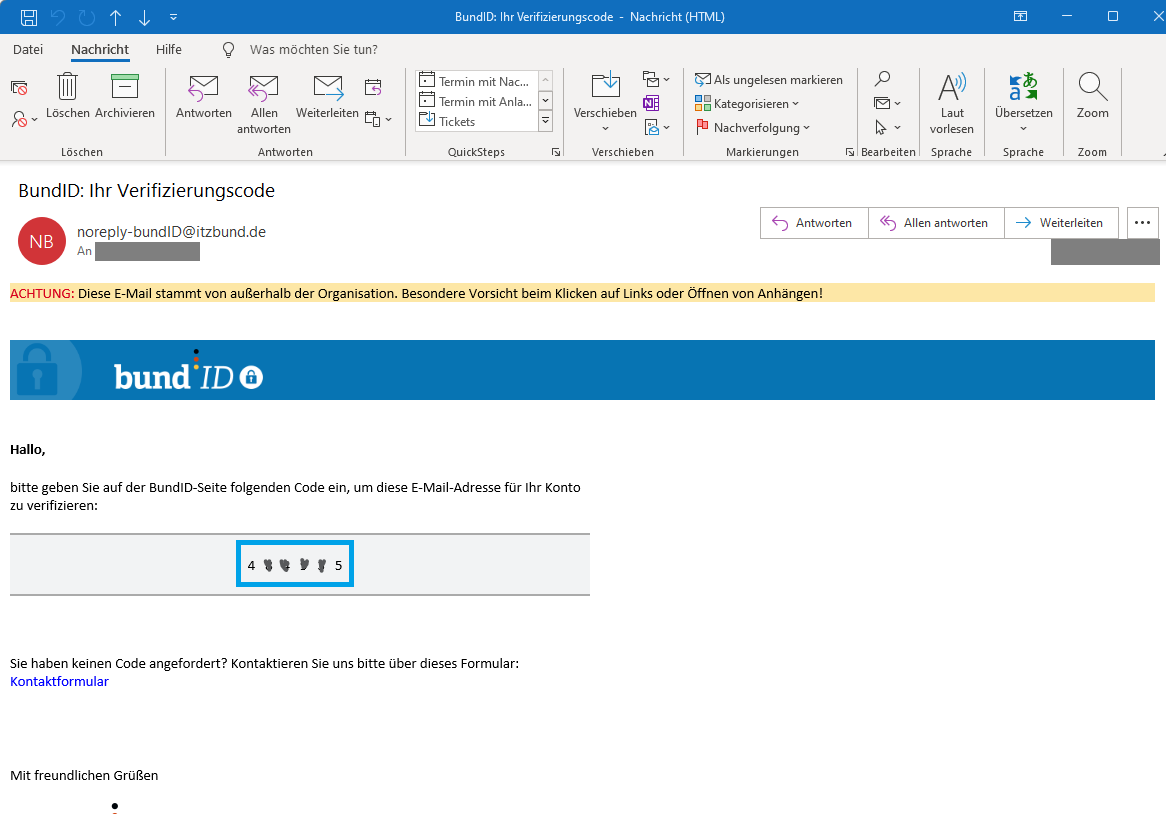Screen dimensions: 1166x814
Task: Click the email subject 'BundID: Ihr Verifizierungscode'
Action: [x=146, y=190]
